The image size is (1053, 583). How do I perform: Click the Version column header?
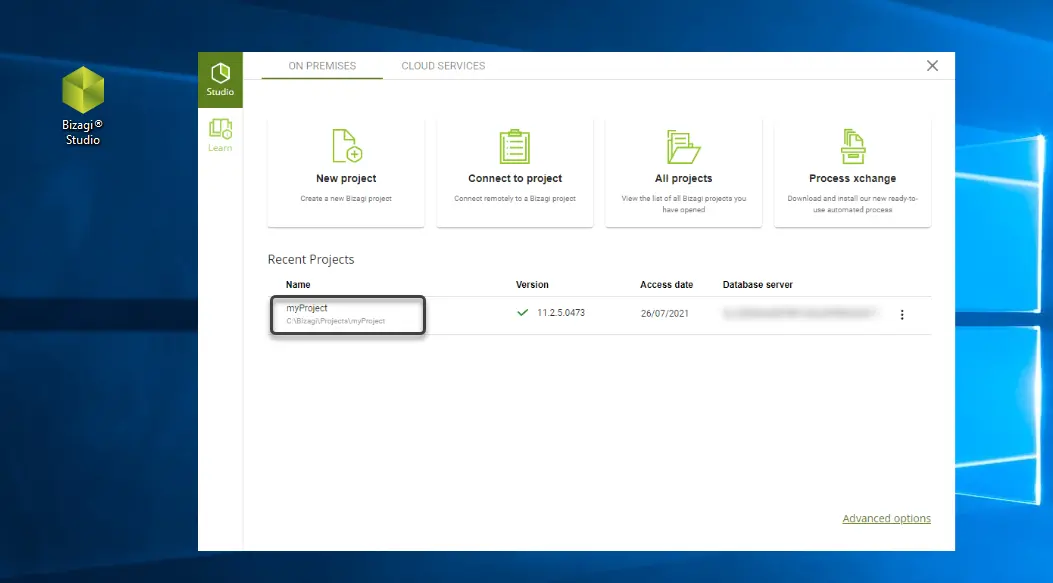532,285
